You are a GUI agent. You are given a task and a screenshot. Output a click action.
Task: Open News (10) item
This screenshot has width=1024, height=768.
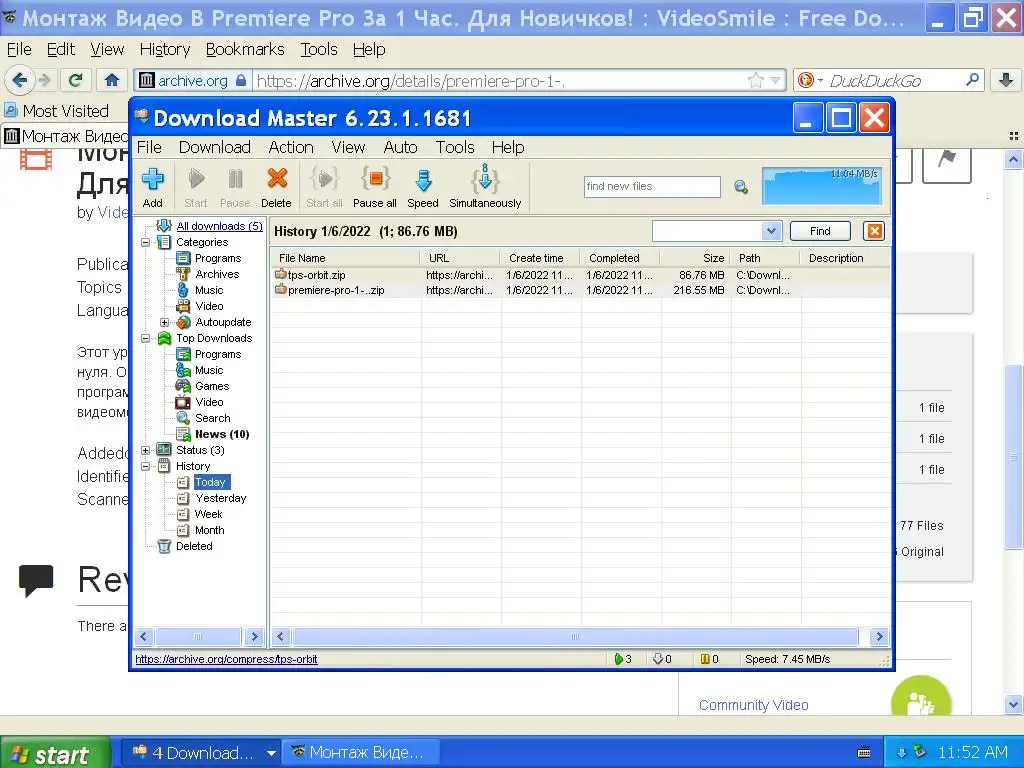click(x=222, y=434)
